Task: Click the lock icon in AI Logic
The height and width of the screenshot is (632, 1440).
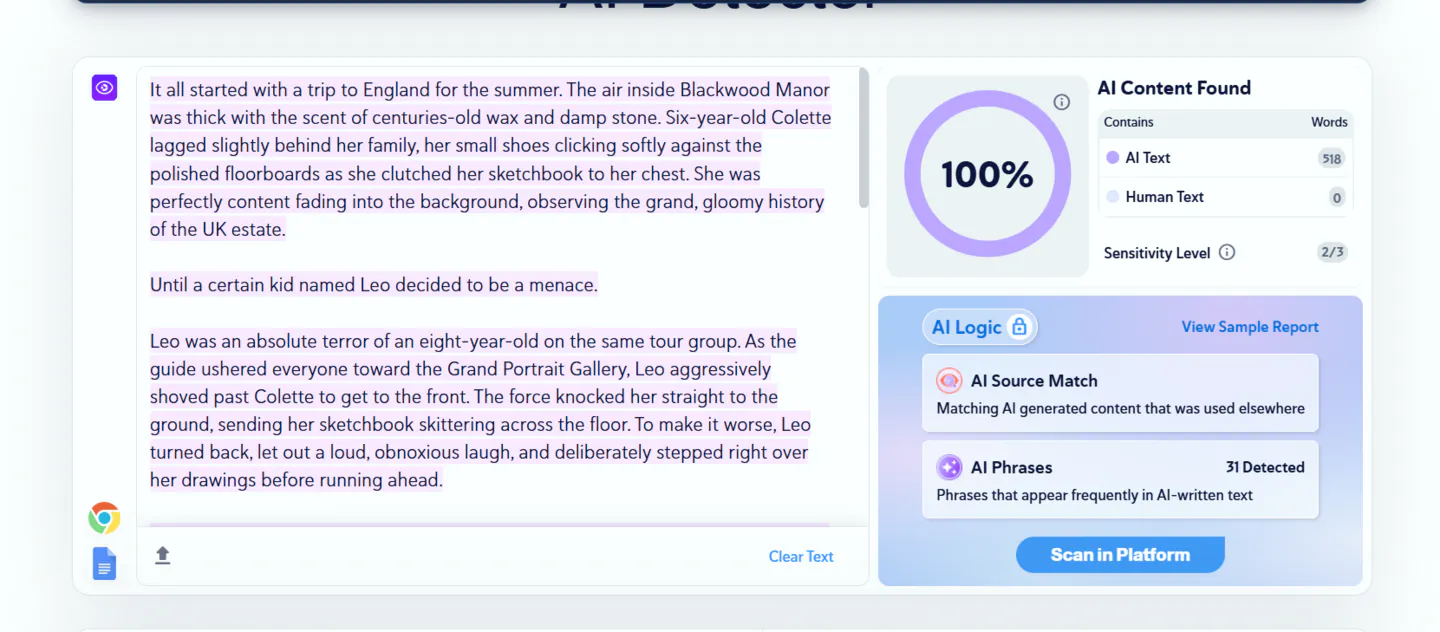Action: coord(1019,327)
